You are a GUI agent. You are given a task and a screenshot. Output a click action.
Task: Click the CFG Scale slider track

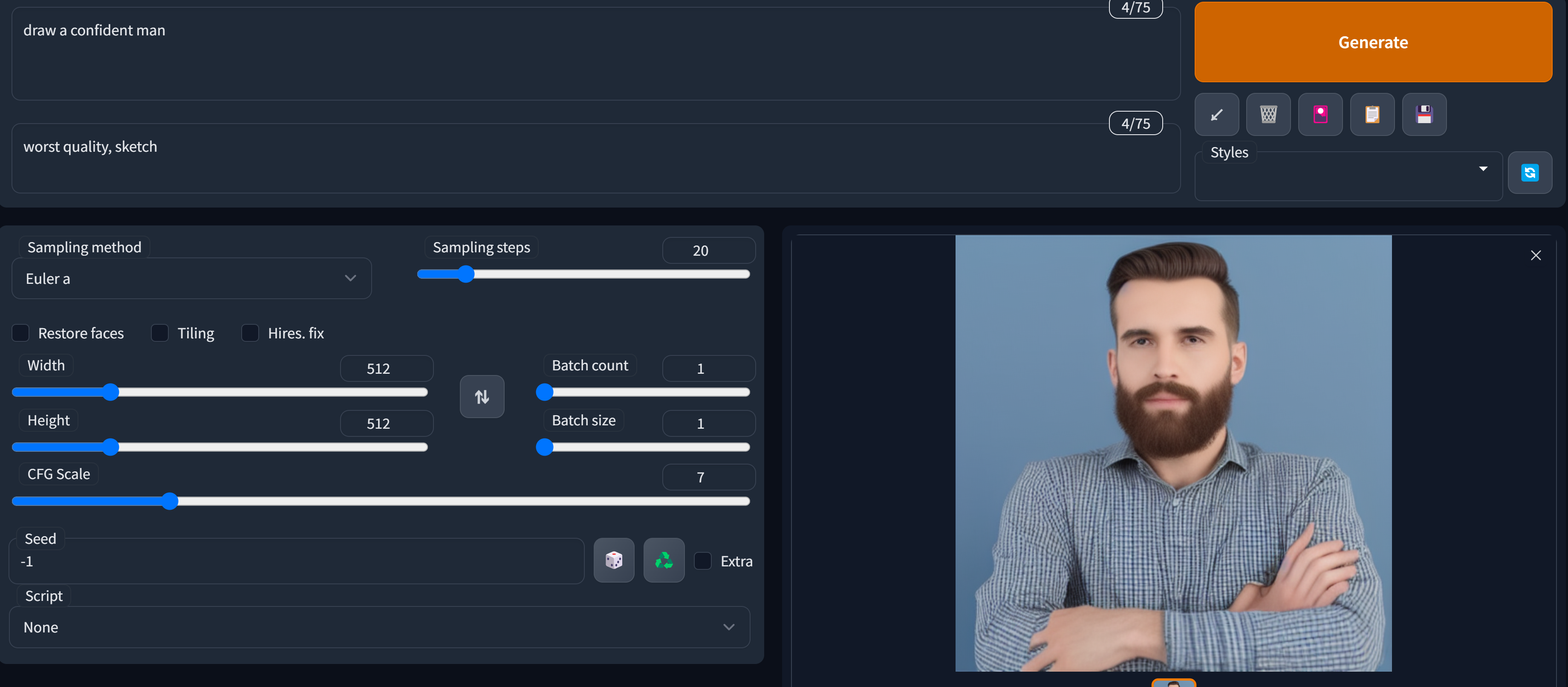pyautogui.click(x=381, y=501)
